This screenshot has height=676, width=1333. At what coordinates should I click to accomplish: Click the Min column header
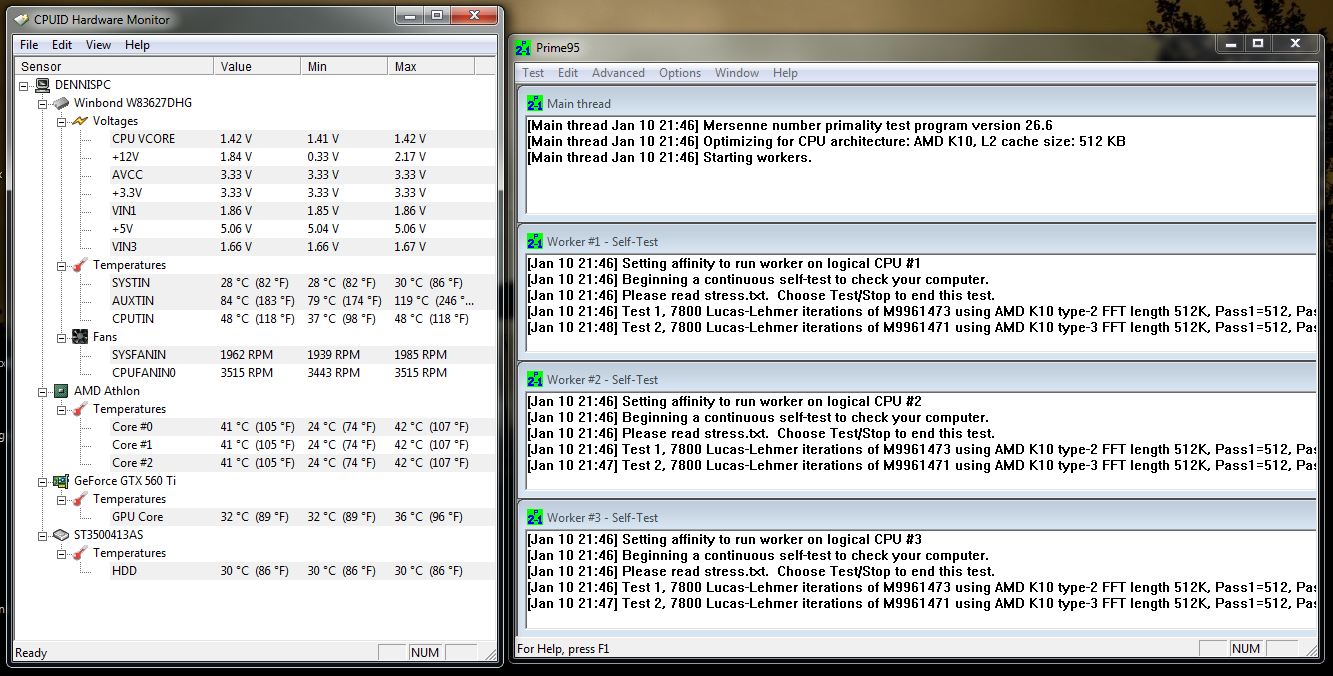click(344, 66)
